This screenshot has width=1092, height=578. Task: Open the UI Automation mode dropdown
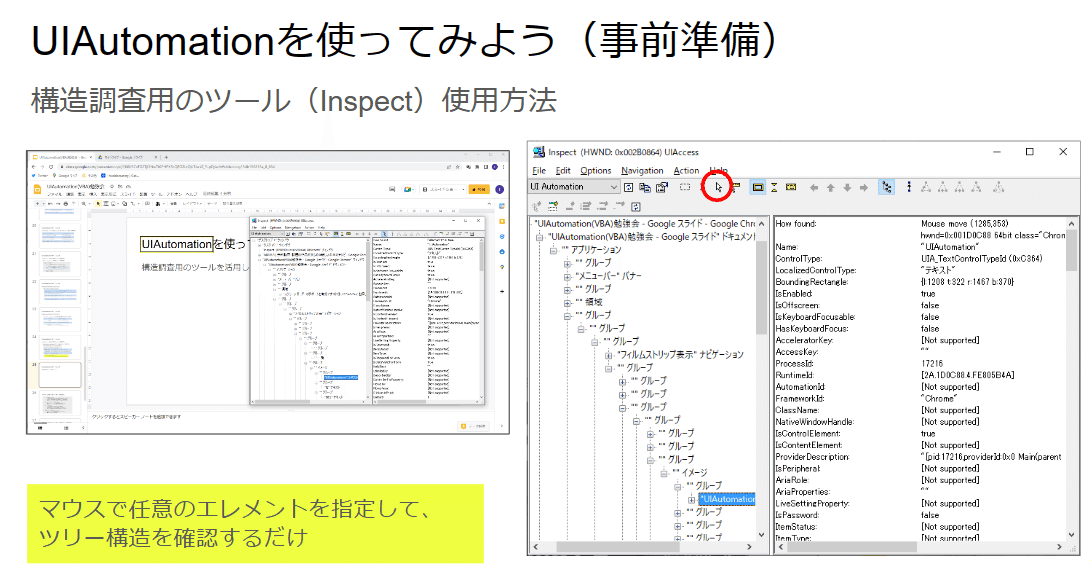[x=574, y=187]
